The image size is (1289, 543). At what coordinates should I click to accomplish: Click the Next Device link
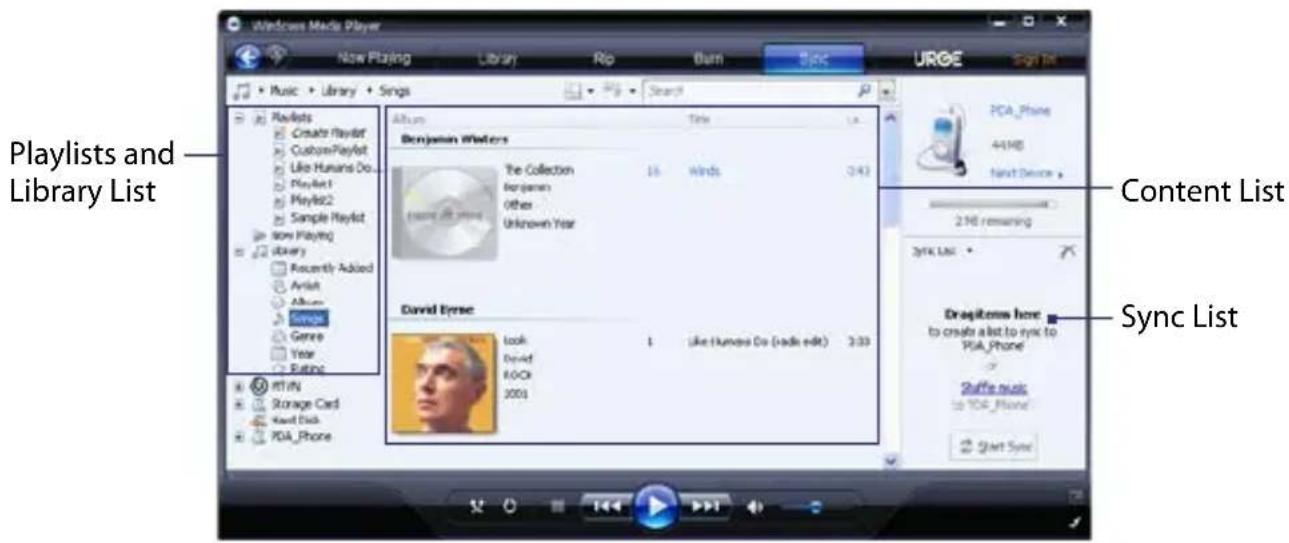(x=1025, y=173)
